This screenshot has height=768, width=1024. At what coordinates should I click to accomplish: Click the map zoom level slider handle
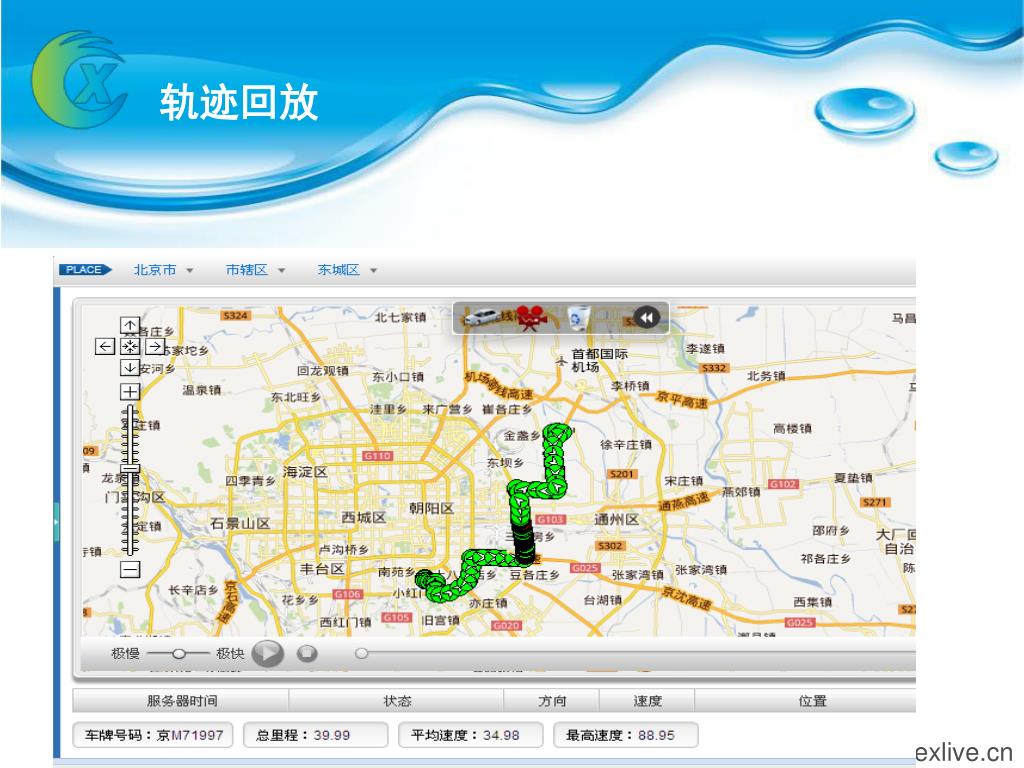[131, 469]
